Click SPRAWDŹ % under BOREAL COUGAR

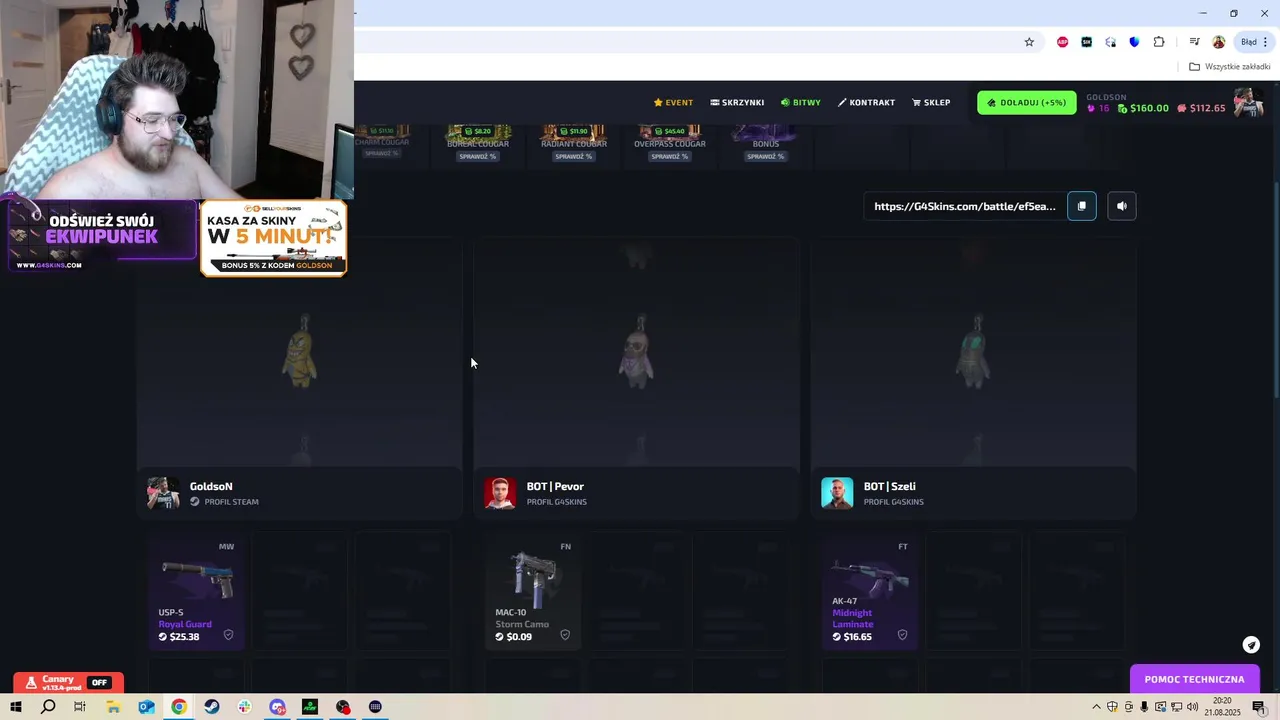pos(478,156)
